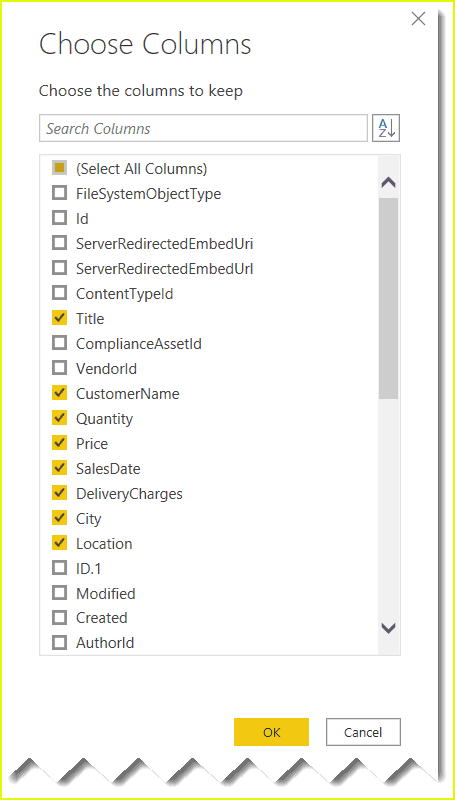This screenshot has width=455, height=800.
Task: Uncheck the Price column
Action: coord(60,443)
